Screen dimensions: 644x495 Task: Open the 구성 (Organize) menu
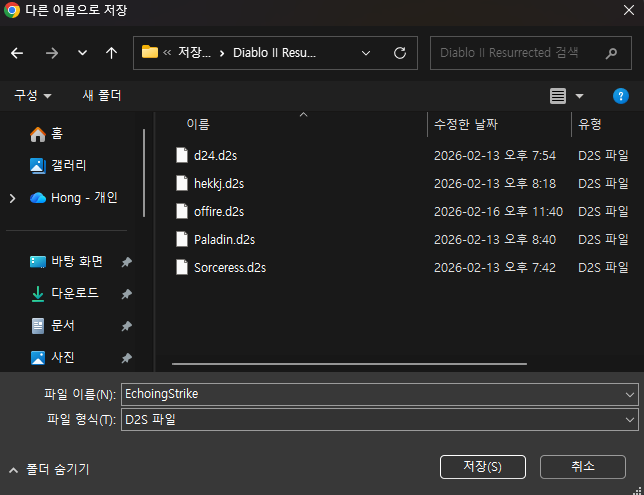click(33, 96)
